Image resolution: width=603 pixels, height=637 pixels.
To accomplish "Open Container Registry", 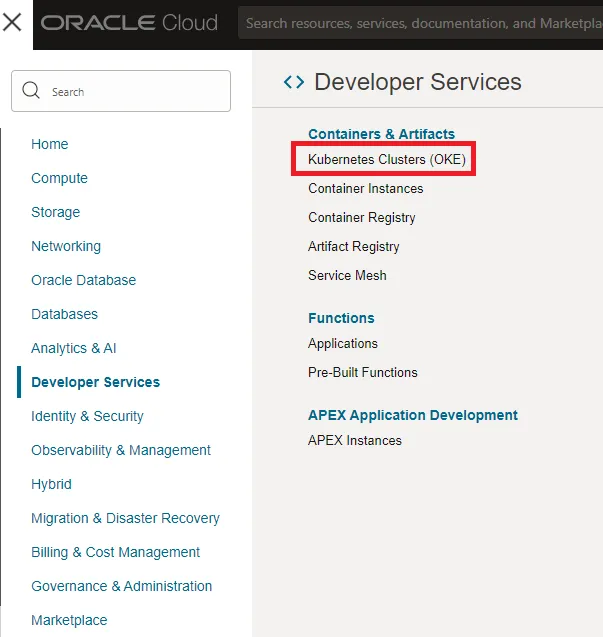I will tap(362, 218).
